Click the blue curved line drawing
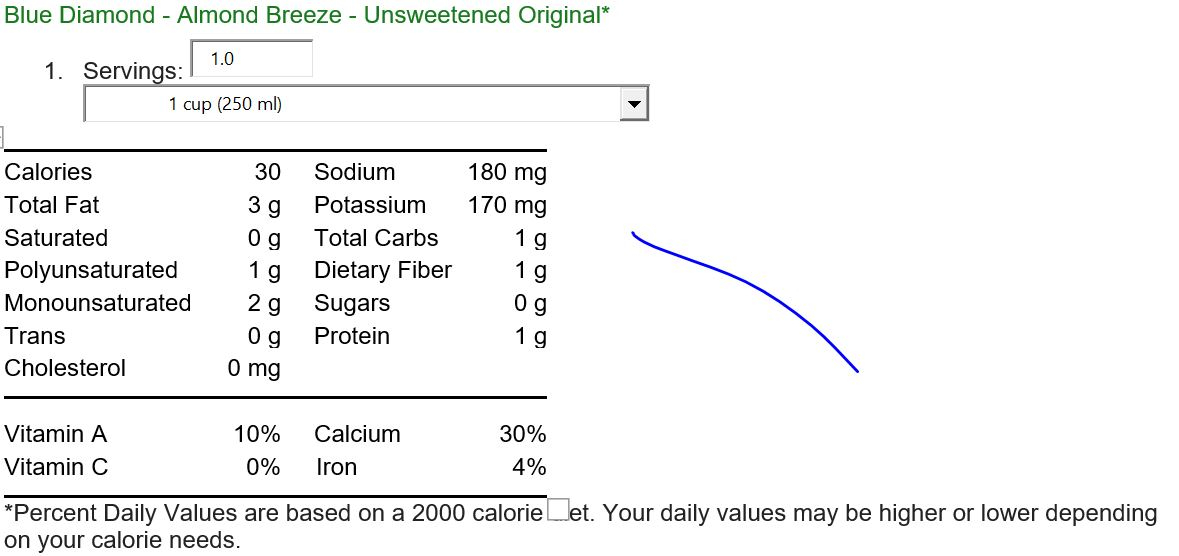This screenshot has height=556, width=1179. 744,301
